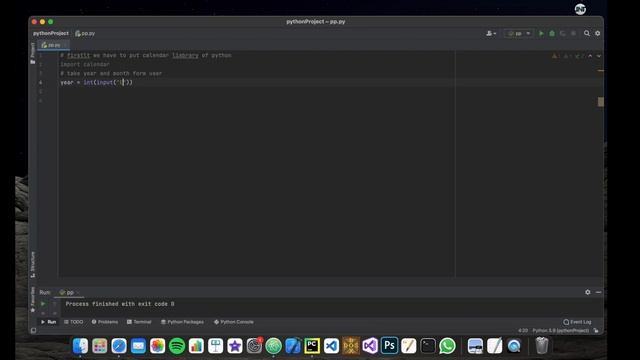Screen dimensions: 640x360
Task: Open Search Everywhere magnifier icon
Action: point(587,33)
